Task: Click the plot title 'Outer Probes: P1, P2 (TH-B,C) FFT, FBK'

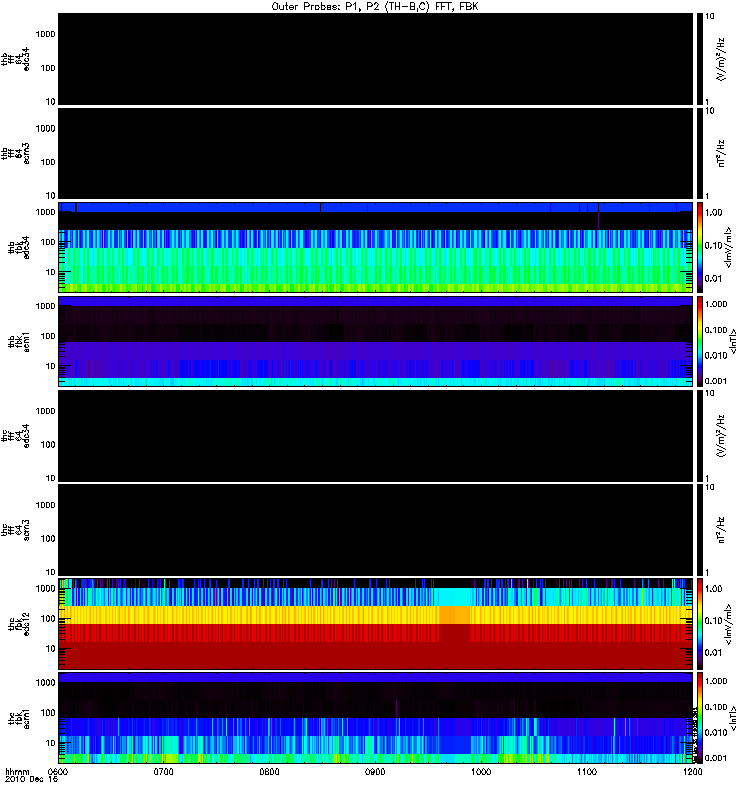Action: pos(374,7)
